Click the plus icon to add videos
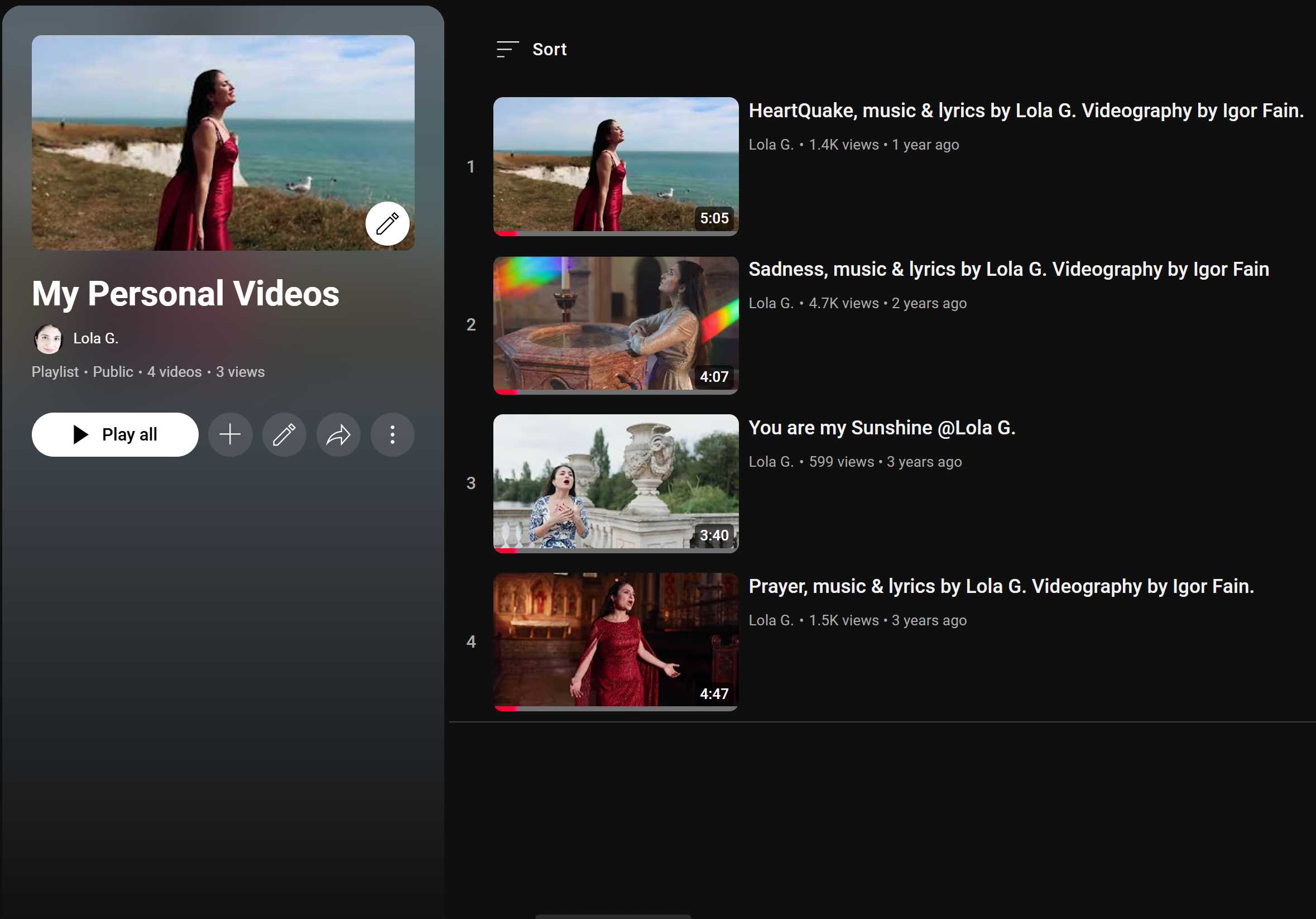Screen dimensions: 1316x919 tap(230, 434)
